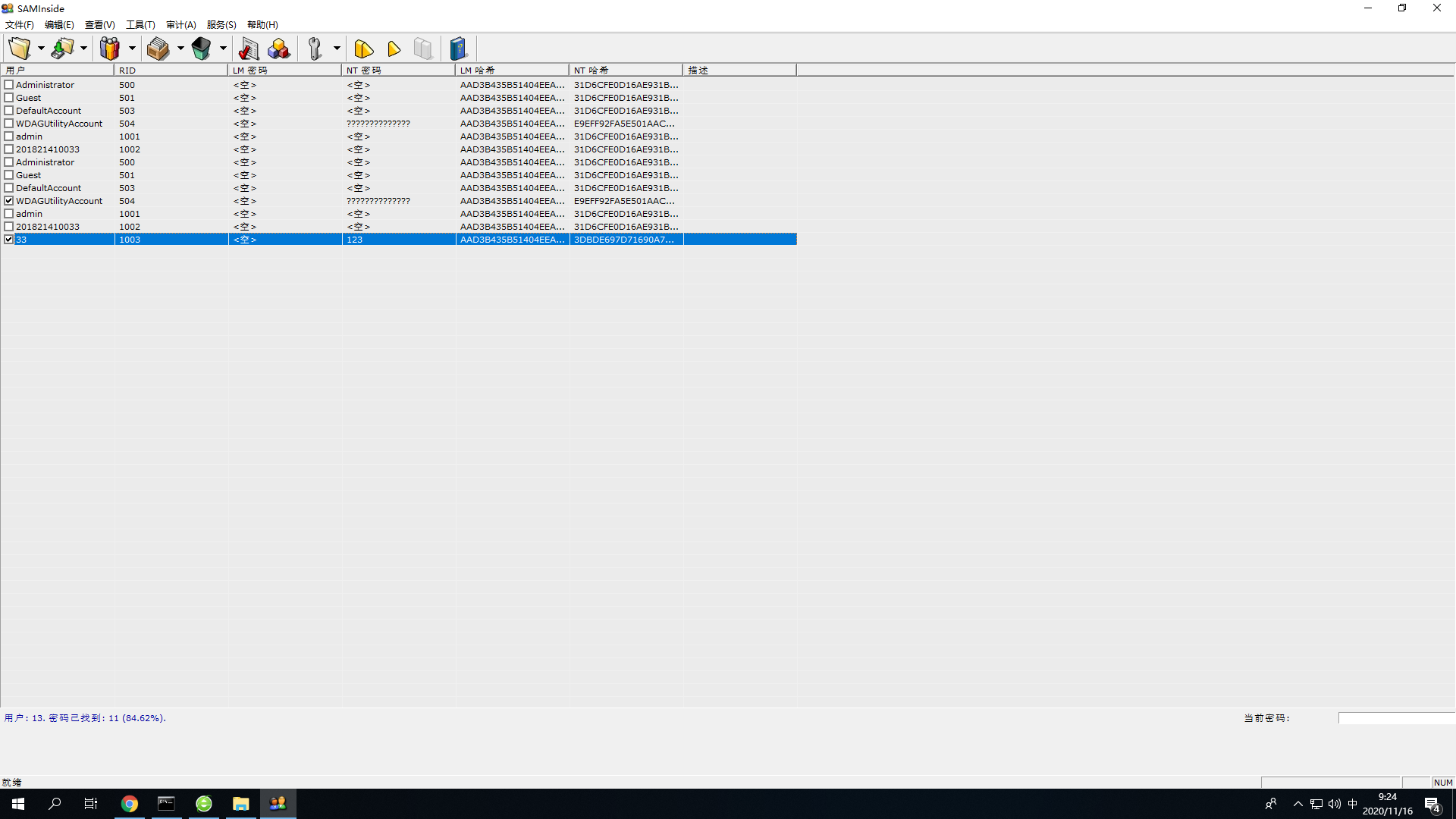Click the checklist with red checkmark icon
This screenshot has height=819, width=1456.
(x=249, y=49)
